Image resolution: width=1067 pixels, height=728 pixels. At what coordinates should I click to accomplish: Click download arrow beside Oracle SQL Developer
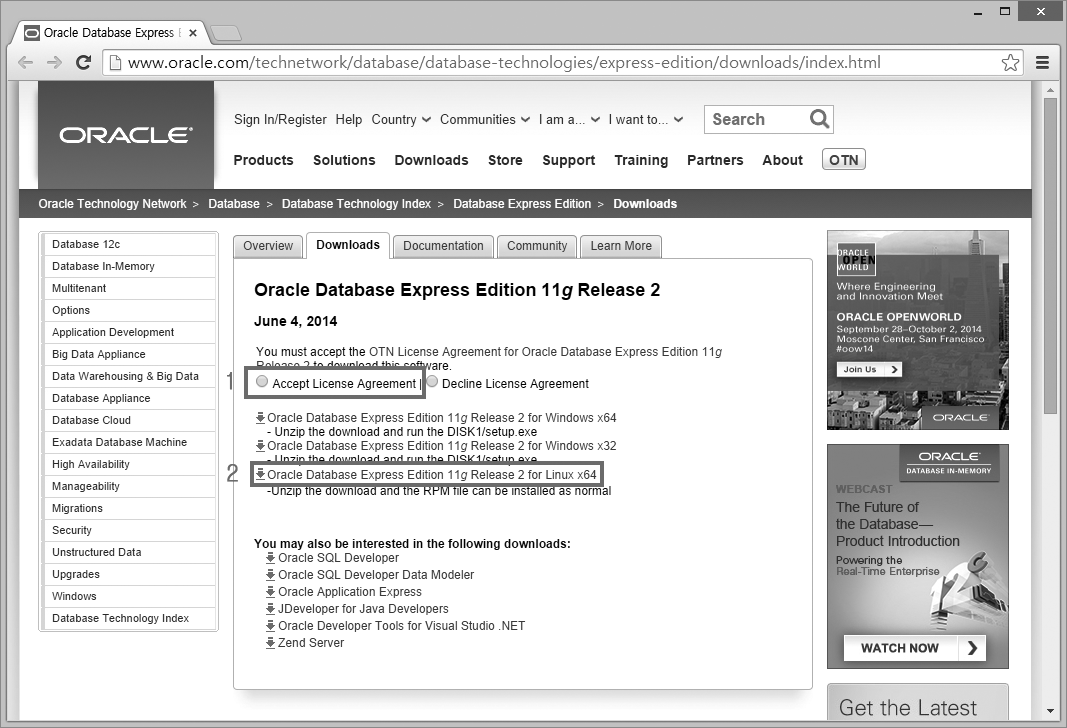[x=270, y=558]
